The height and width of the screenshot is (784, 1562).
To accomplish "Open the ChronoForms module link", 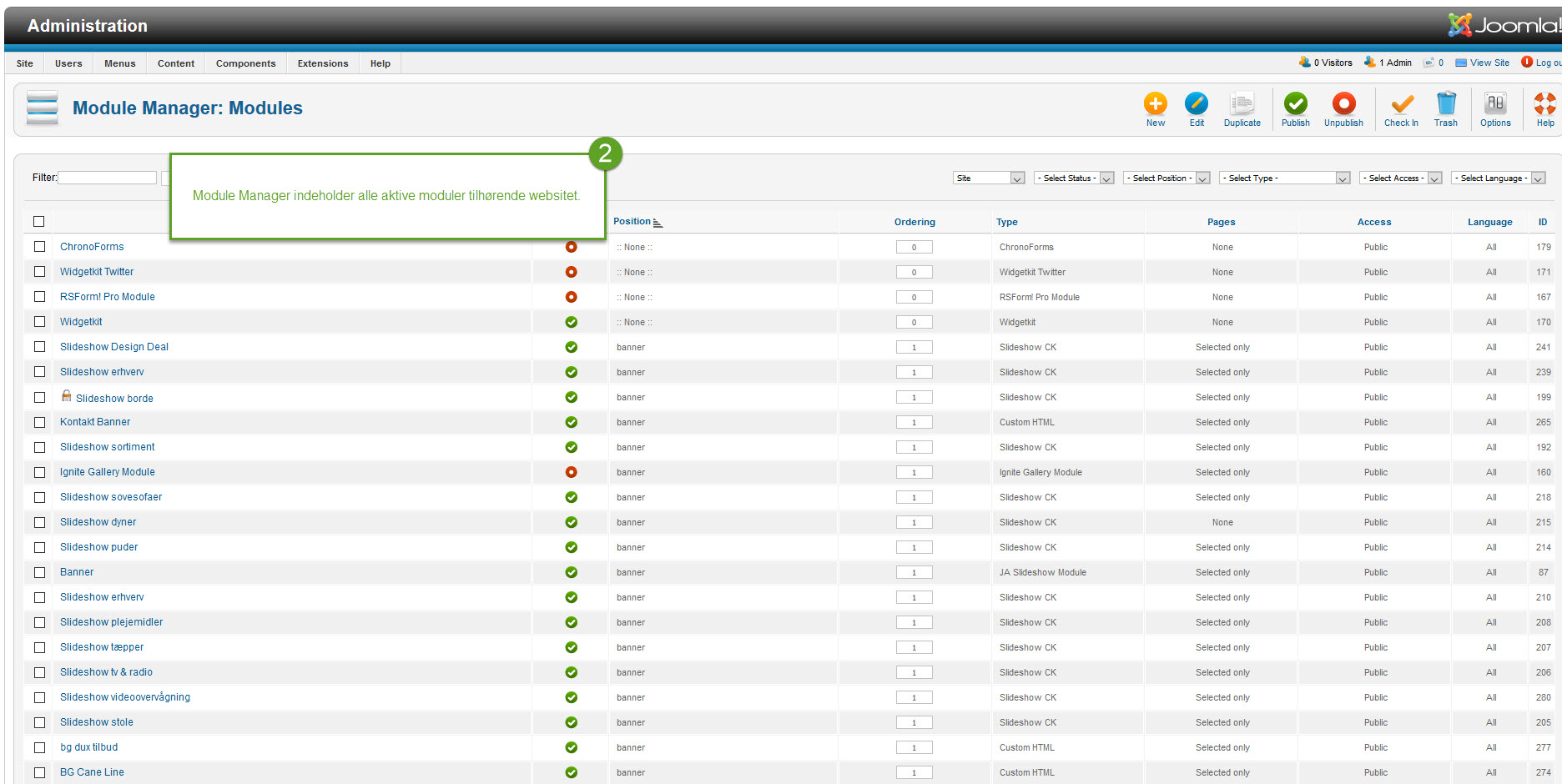I will [x=92, y=247].
